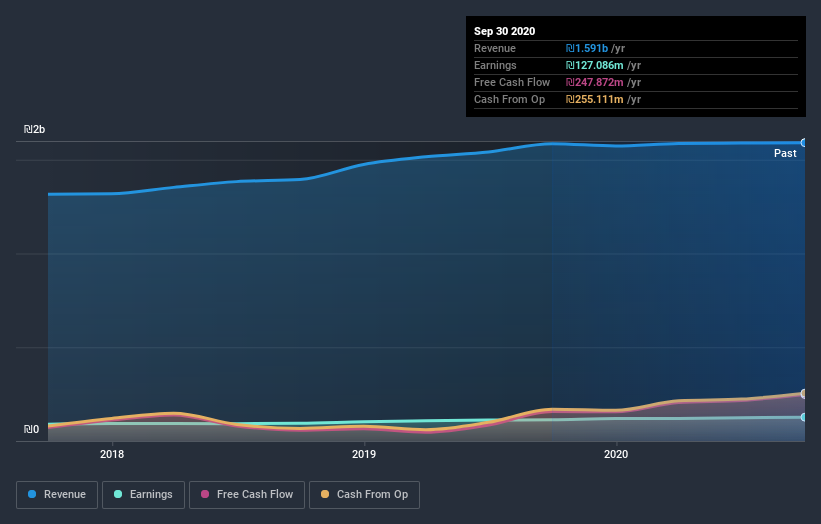
Task: Click the 2018 x-axis label
Action: [112, 454]
